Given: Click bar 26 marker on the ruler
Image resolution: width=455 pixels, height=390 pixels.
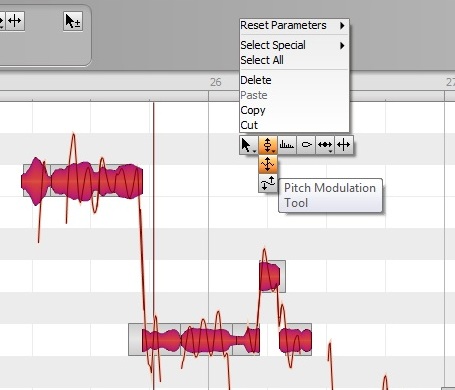Looking at the screenshot, I should pos(216,82).
